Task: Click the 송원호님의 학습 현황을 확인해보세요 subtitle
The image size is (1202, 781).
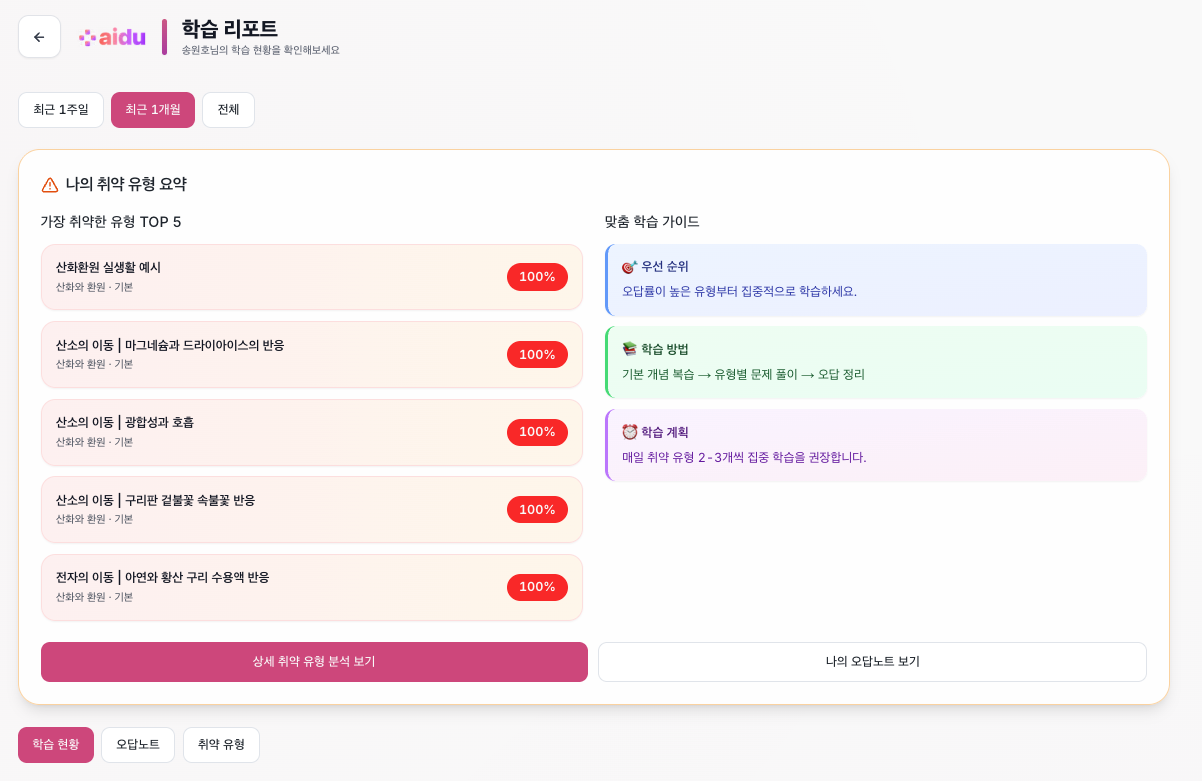Action: point(261,50)
